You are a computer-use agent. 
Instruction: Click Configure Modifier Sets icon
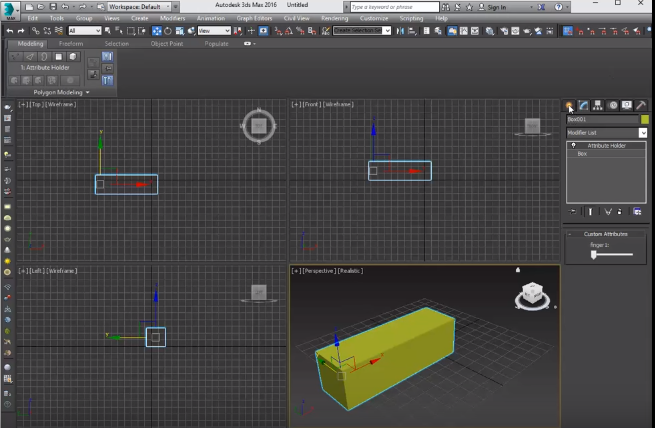coord(637,212)
